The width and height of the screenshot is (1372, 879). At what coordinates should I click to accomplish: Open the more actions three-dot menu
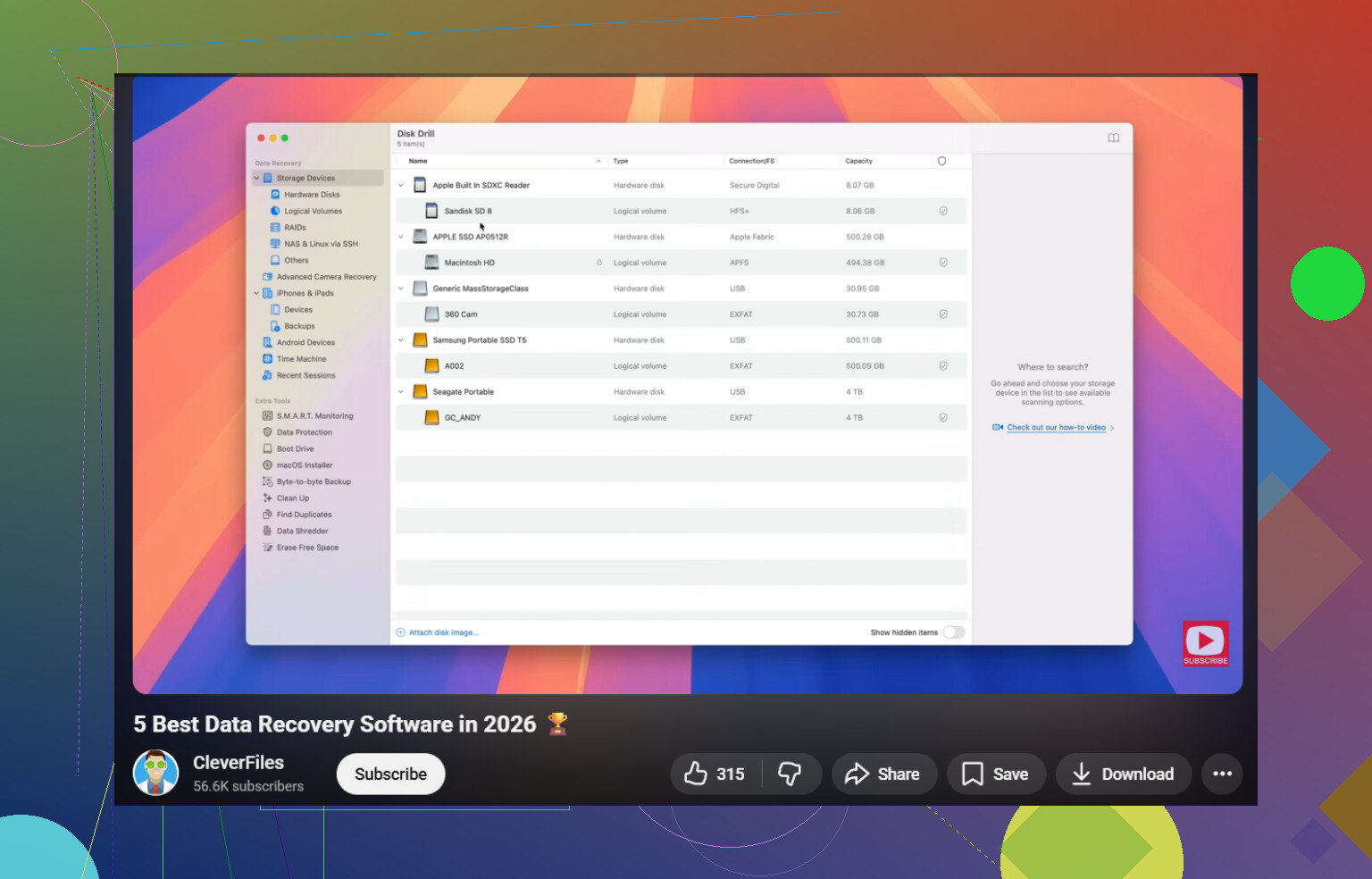coord(1223,774)
